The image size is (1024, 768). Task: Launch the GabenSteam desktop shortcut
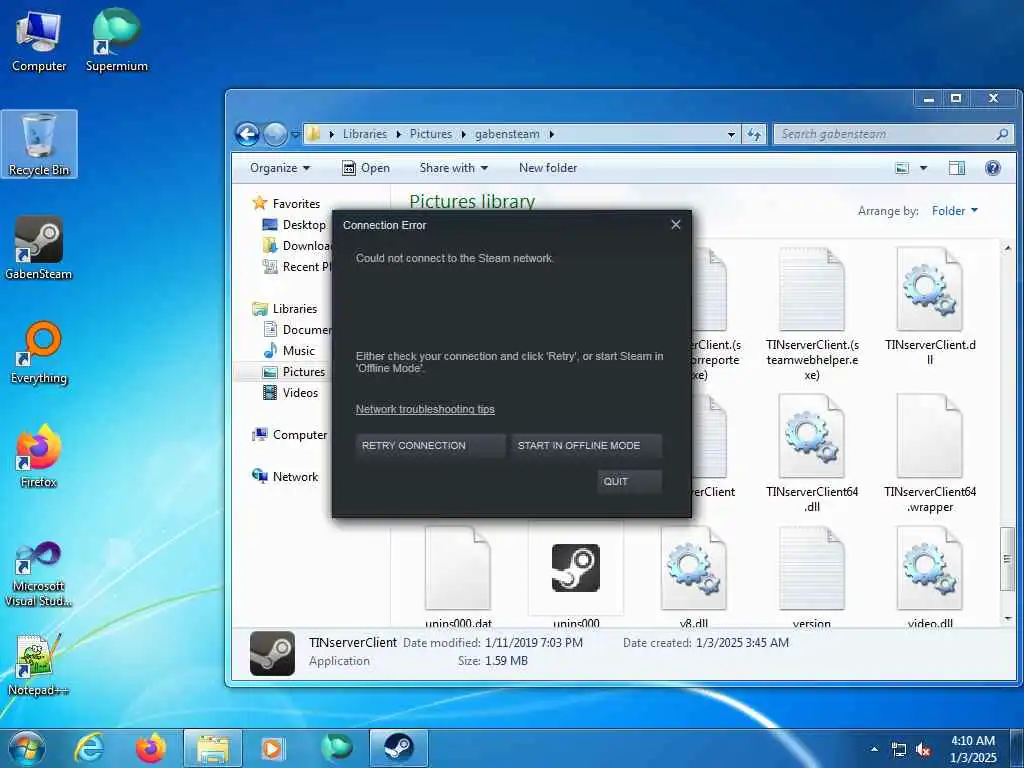(39, 248)
